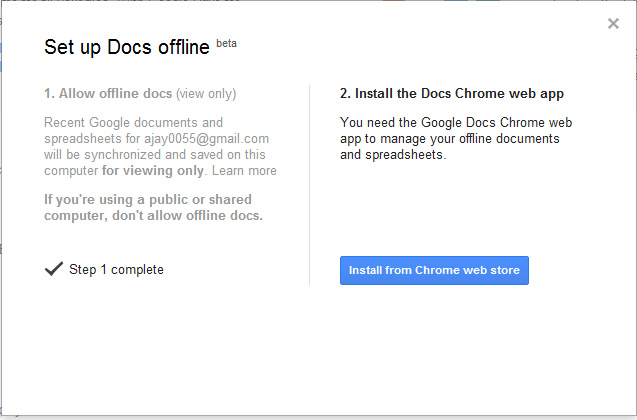Screen dimensions: 637x420
Task: Open the Learn more link
Action: (x=244, y=171)
